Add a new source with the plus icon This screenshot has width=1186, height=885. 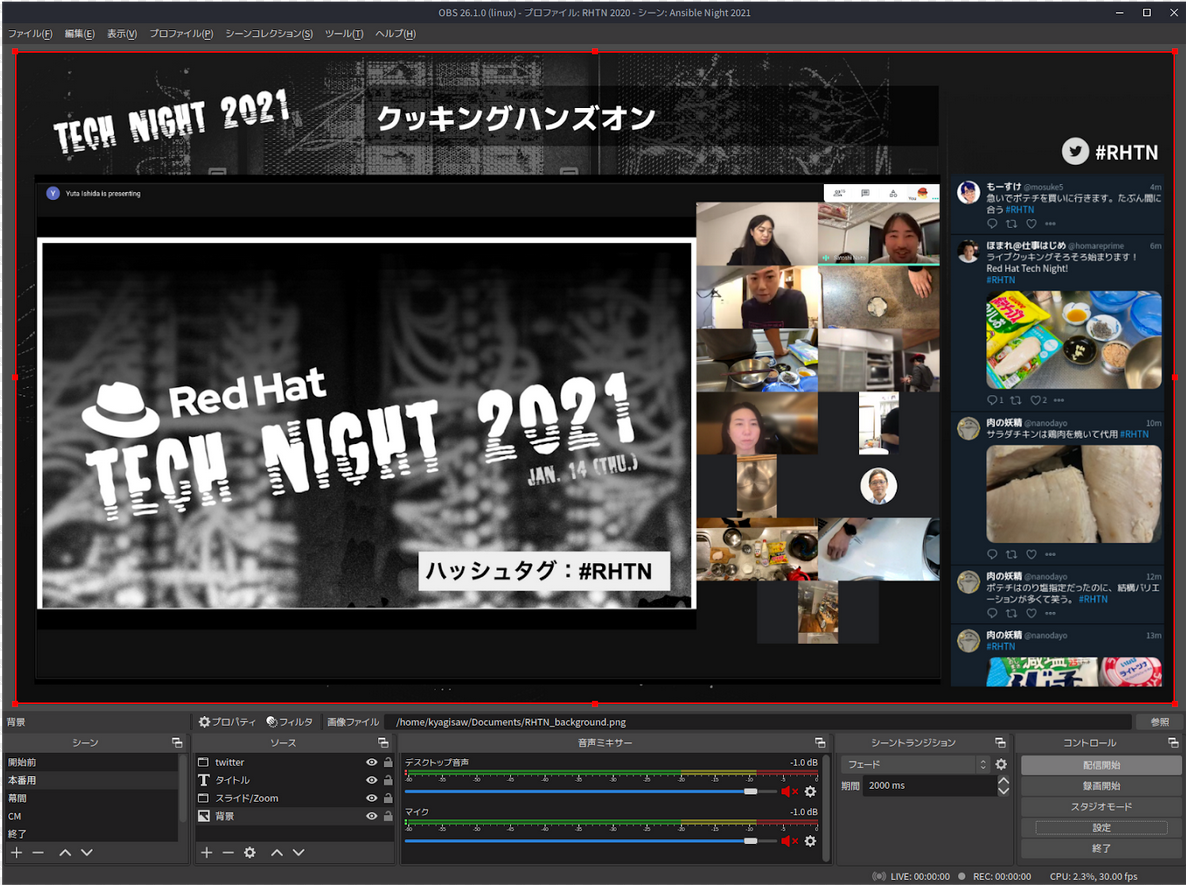click(206, 852)
